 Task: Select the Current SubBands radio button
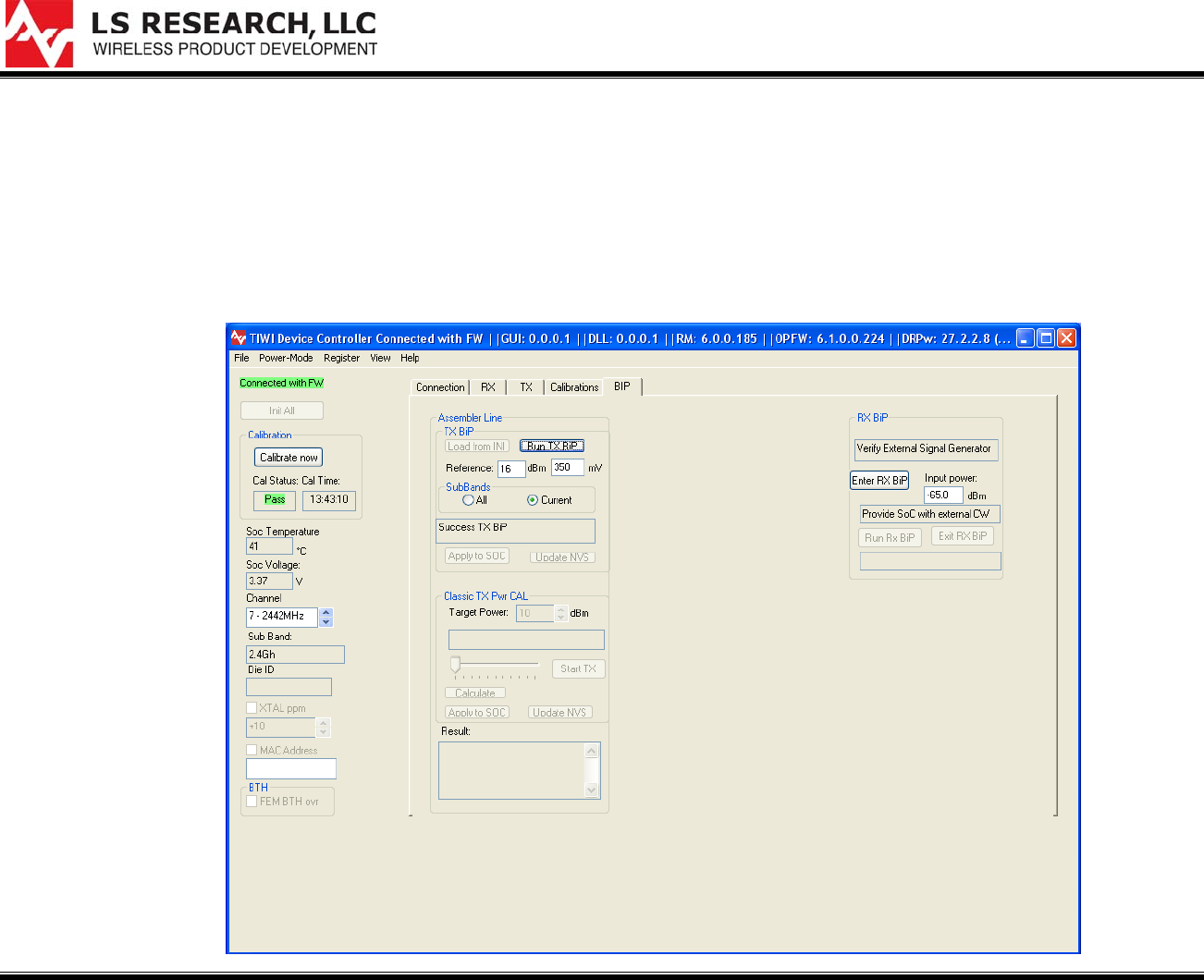click(533, 500)
